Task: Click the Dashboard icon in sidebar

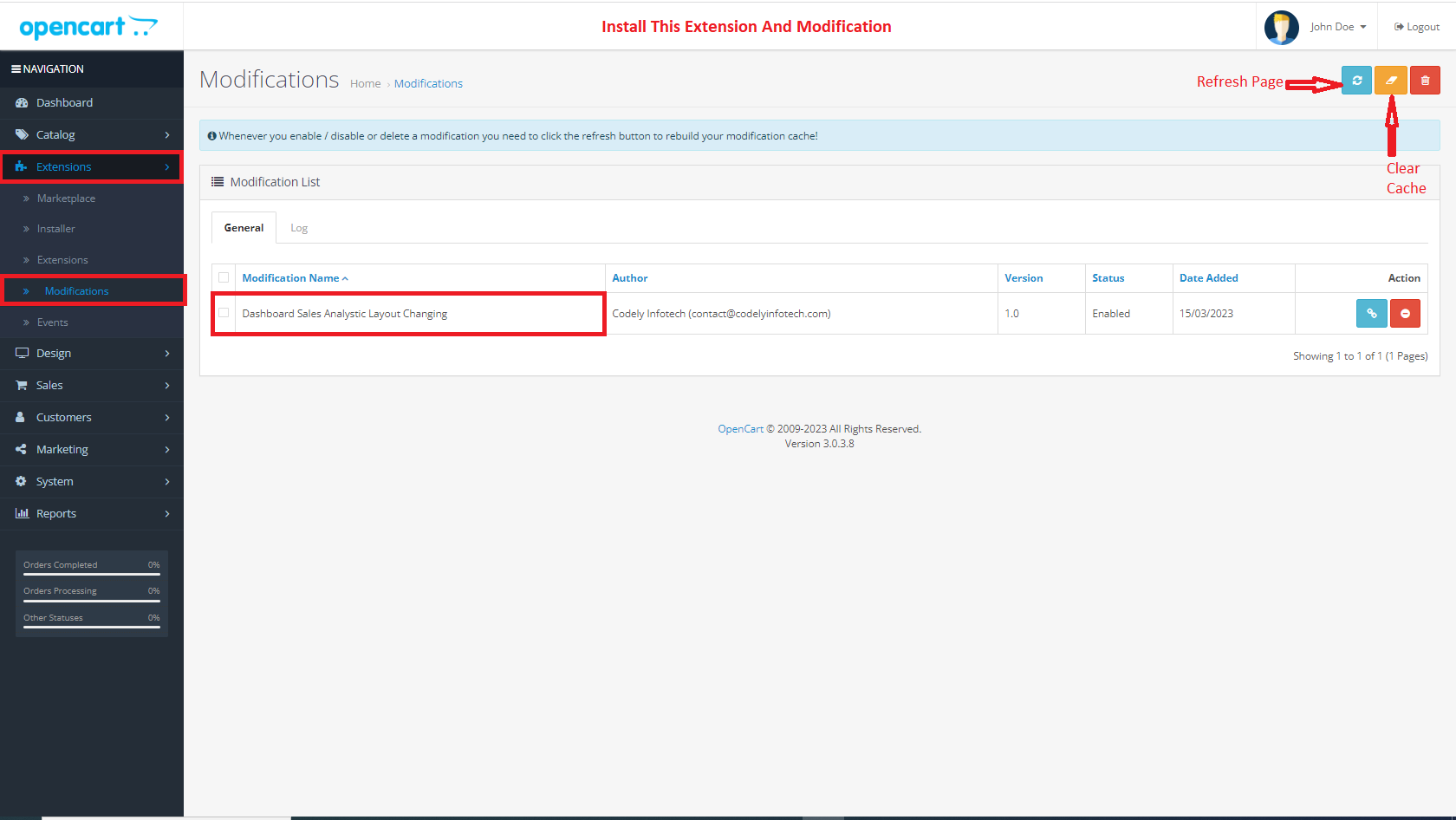Action: (22, 103)
